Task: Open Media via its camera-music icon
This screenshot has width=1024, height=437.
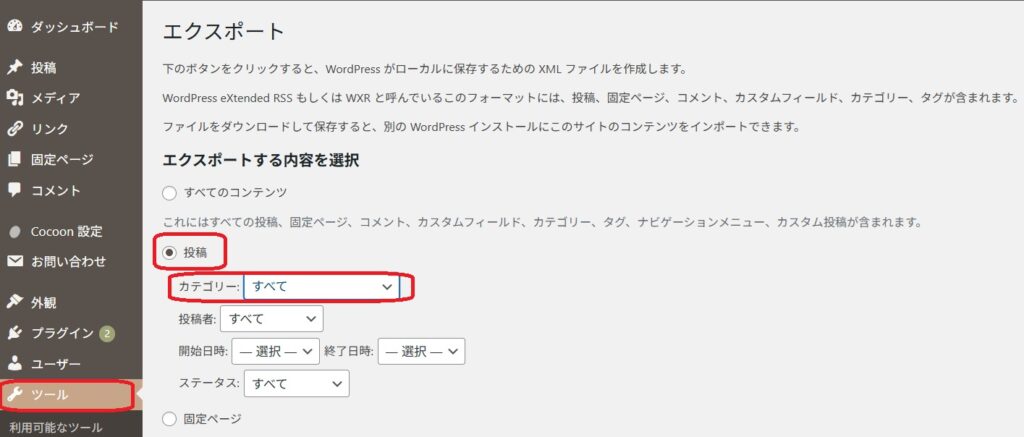Action: [14, 98]
